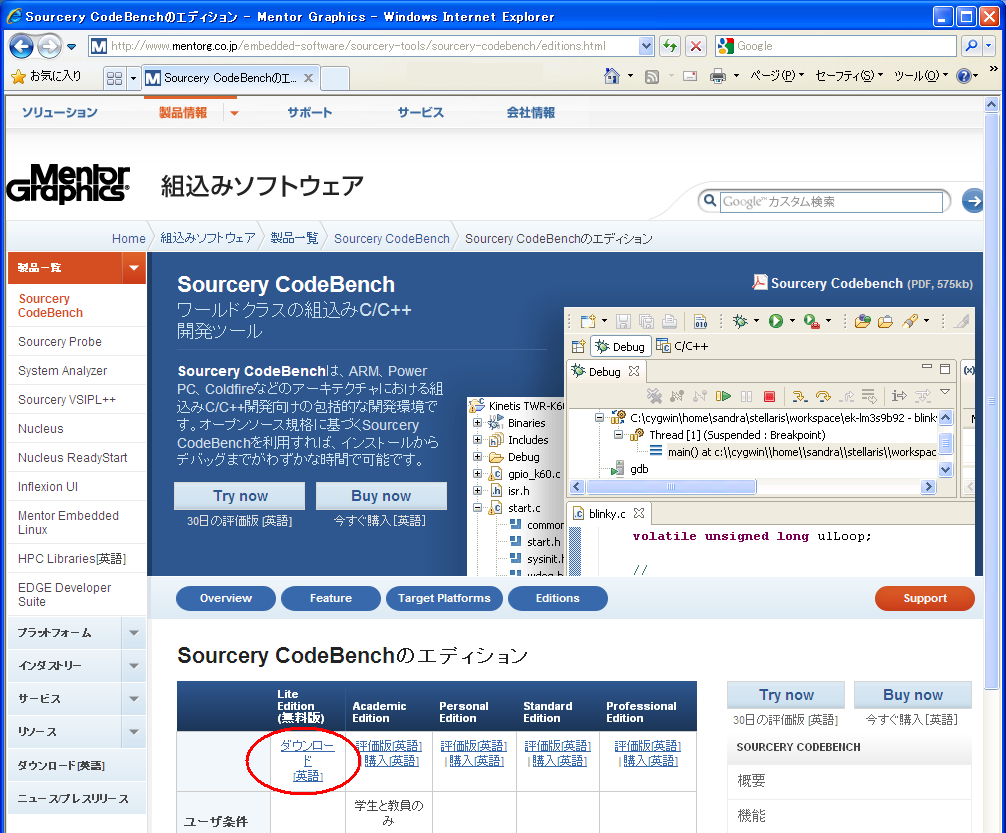This screenshot has width=1006, height=833.
Task: Open ニュース/プレスリリース in the sidebar
Action: [72, 798]
